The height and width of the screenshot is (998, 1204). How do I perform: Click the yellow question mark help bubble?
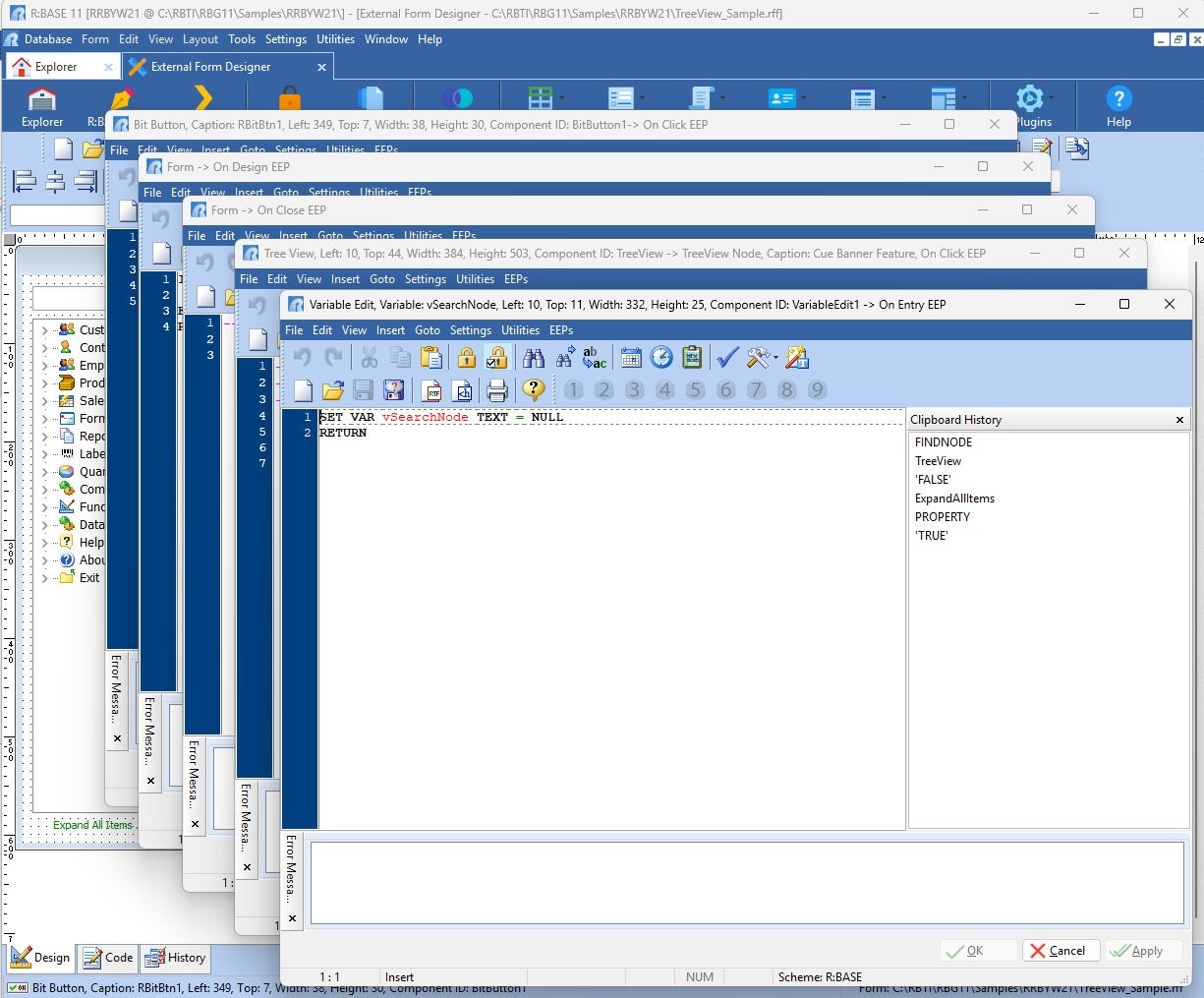pyautogui.click(x=534, y=390)
